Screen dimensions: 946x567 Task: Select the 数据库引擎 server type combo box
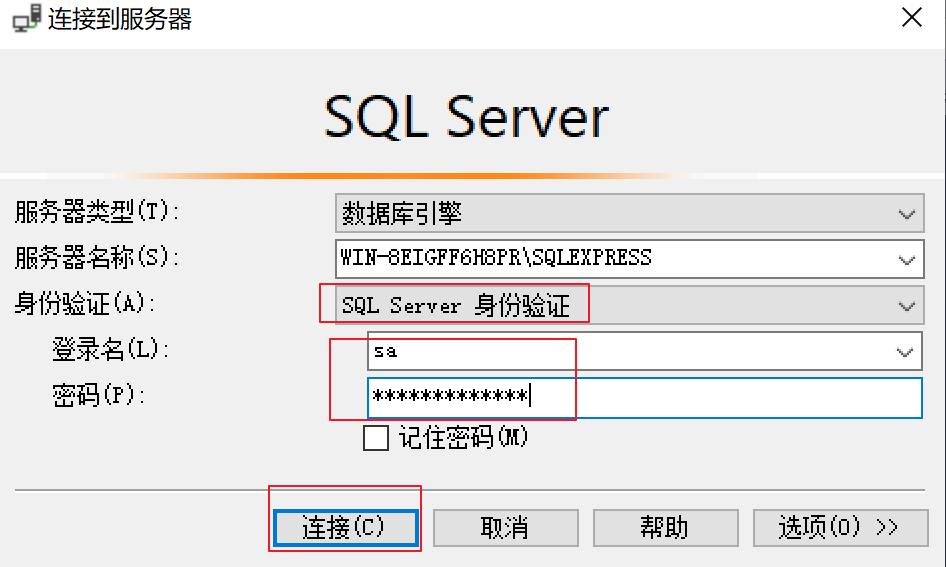point(629,213)
